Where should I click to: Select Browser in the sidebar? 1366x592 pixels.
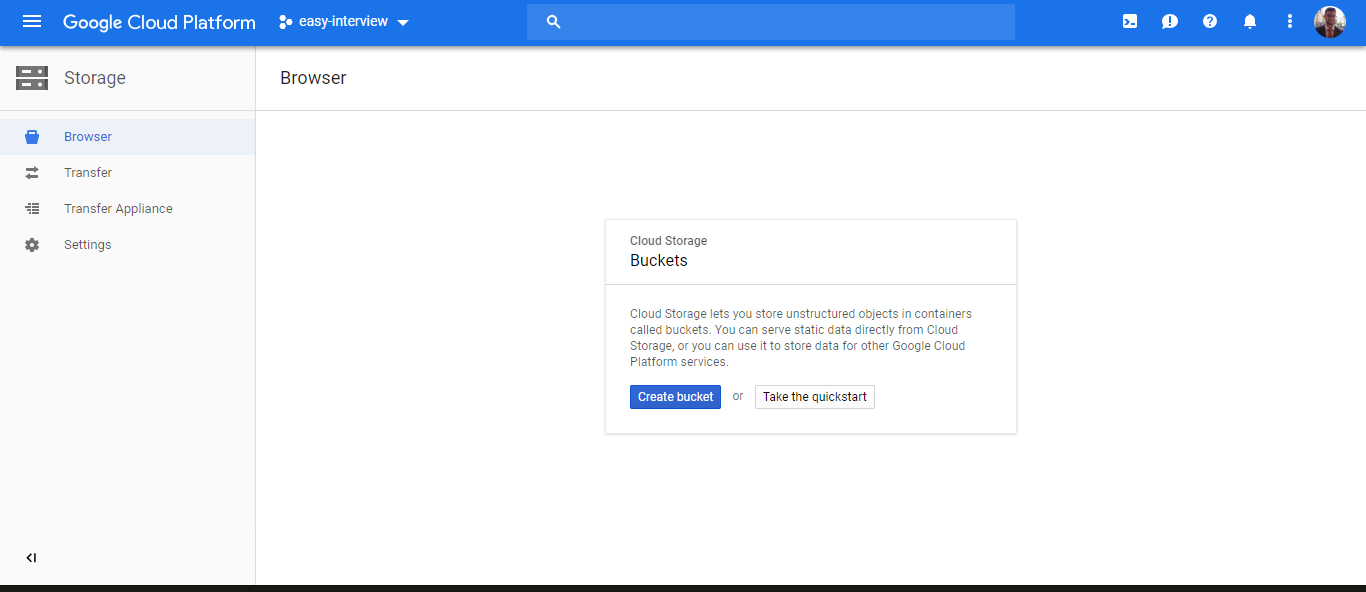[x=127, y=137]
